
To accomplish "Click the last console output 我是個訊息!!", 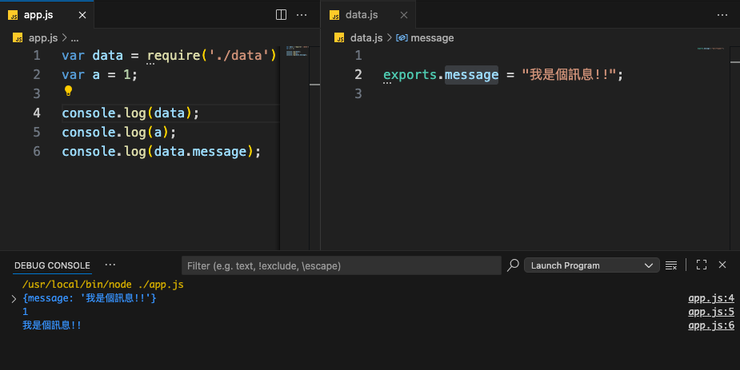I will [x=52, y=326].
